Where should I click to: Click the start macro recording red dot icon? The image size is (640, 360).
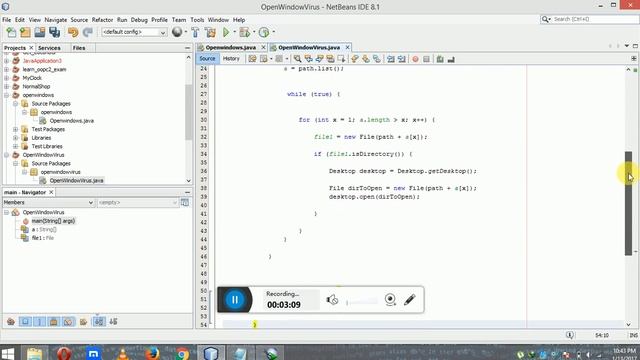click(416, 59)
